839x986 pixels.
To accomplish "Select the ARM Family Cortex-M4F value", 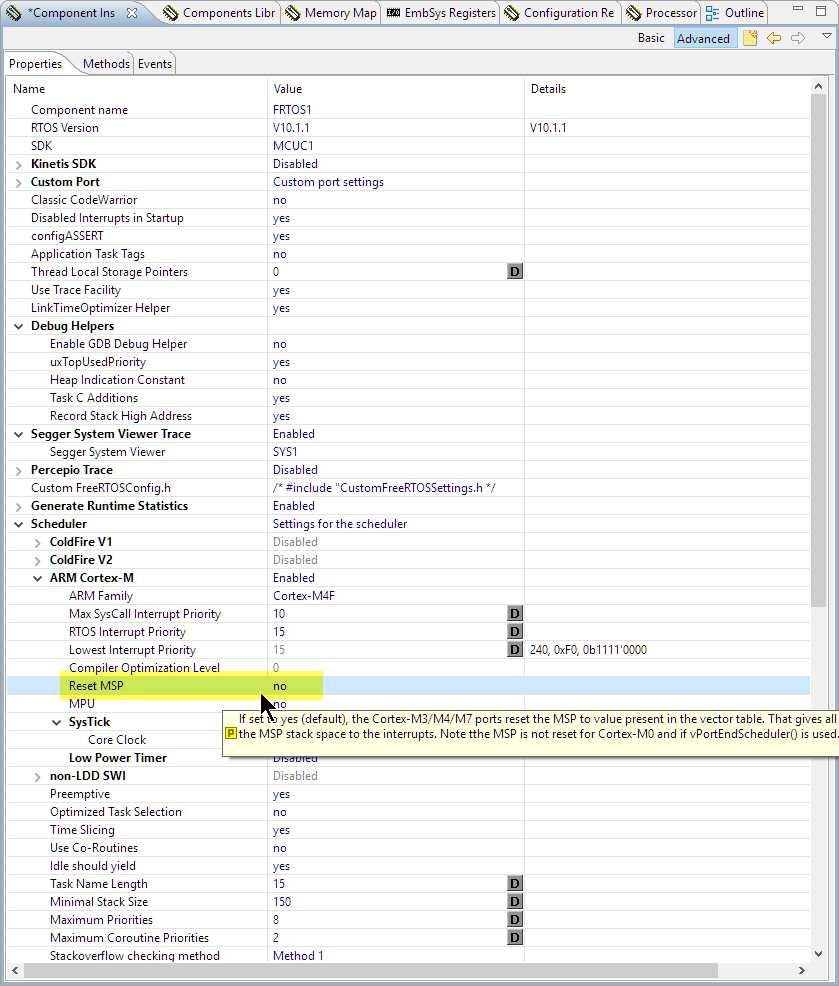I will point(304,596).
